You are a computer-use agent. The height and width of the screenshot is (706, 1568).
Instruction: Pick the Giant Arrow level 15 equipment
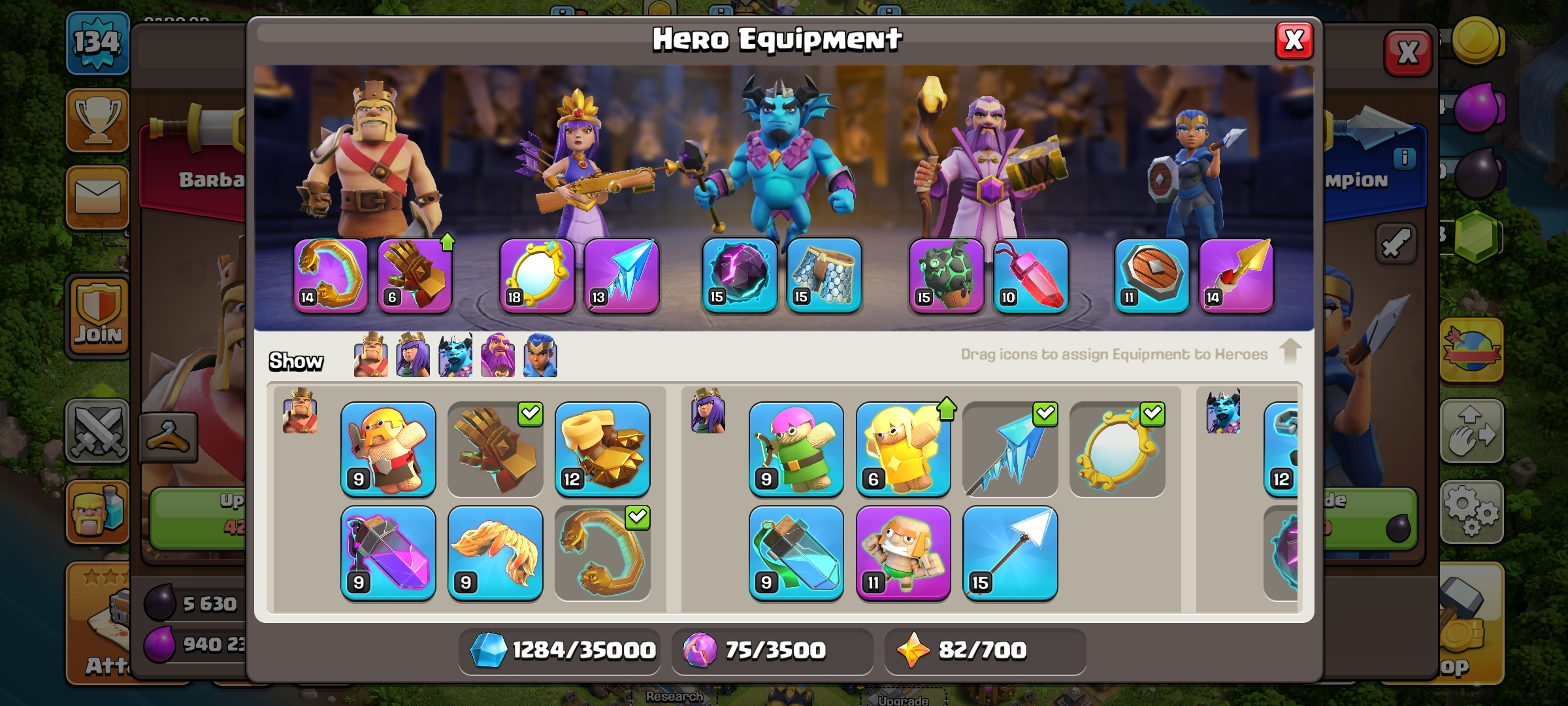pyautogui.click(x=1010, y=554)
